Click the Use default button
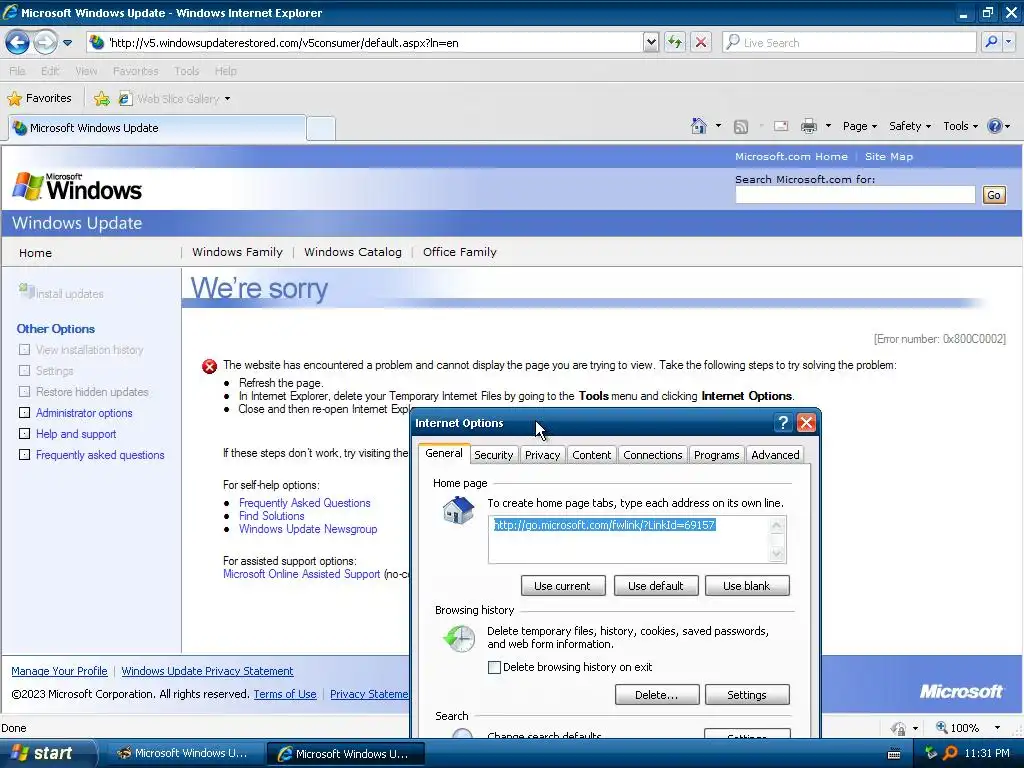This screenshot has width=1024, height=768. pos(656,586)
